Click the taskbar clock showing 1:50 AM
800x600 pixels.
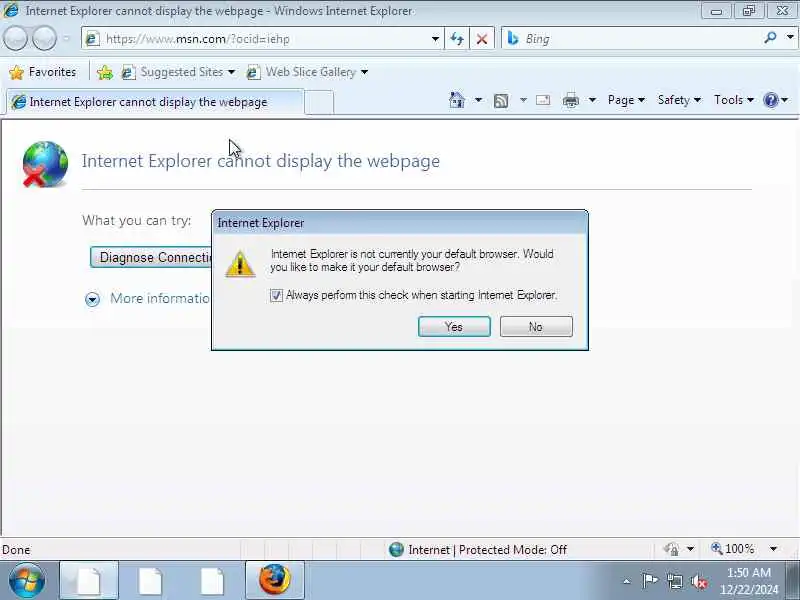click(748, 581)
